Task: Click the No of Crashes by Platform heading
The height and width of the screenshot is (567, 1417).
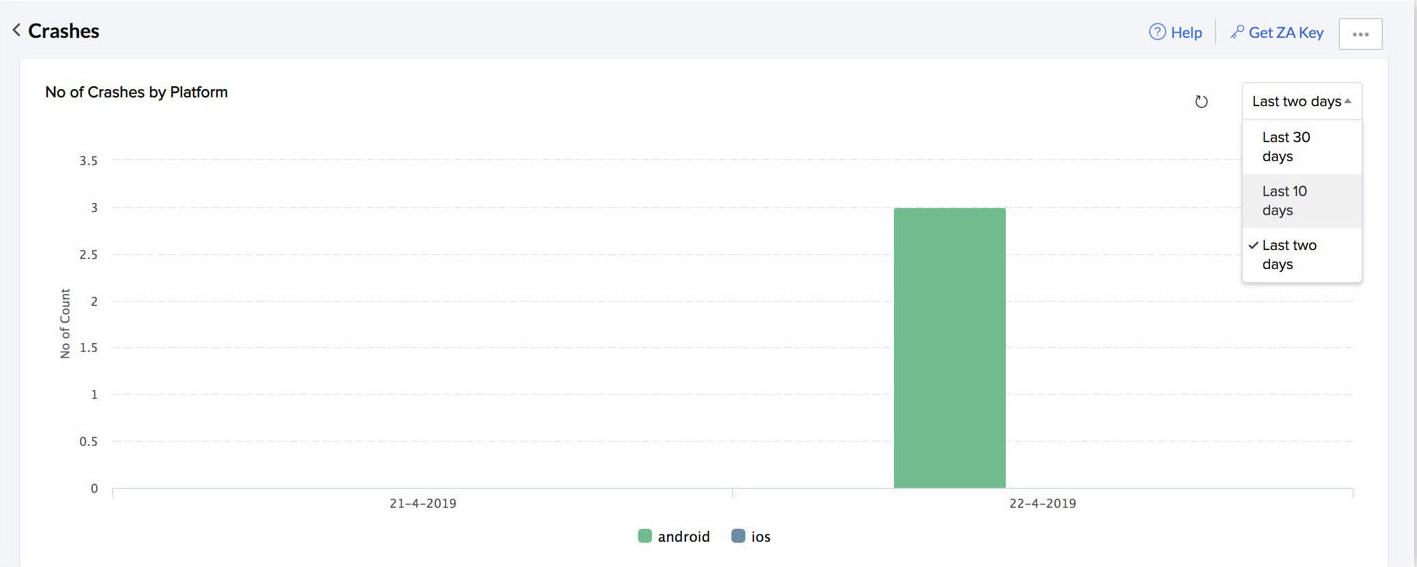Action: pos(136,92)
